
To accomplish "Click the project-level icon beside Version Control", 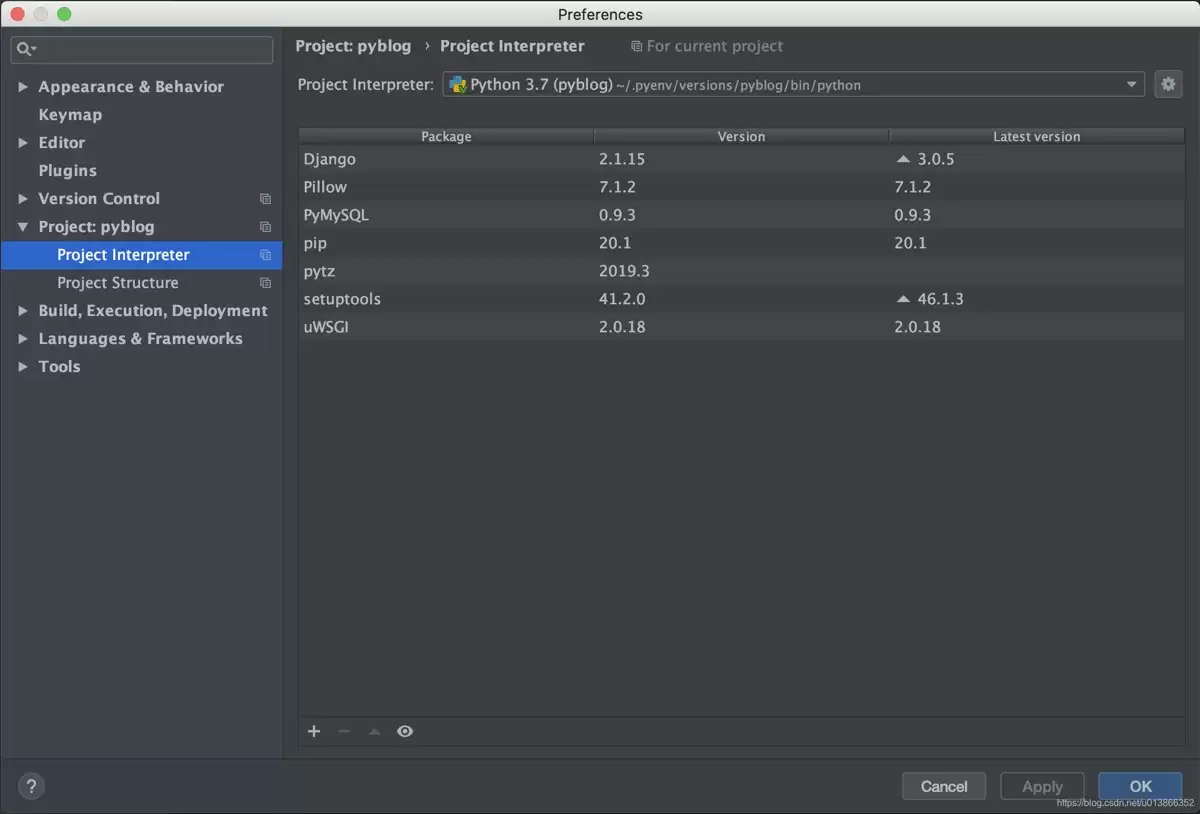I will 265,199.
